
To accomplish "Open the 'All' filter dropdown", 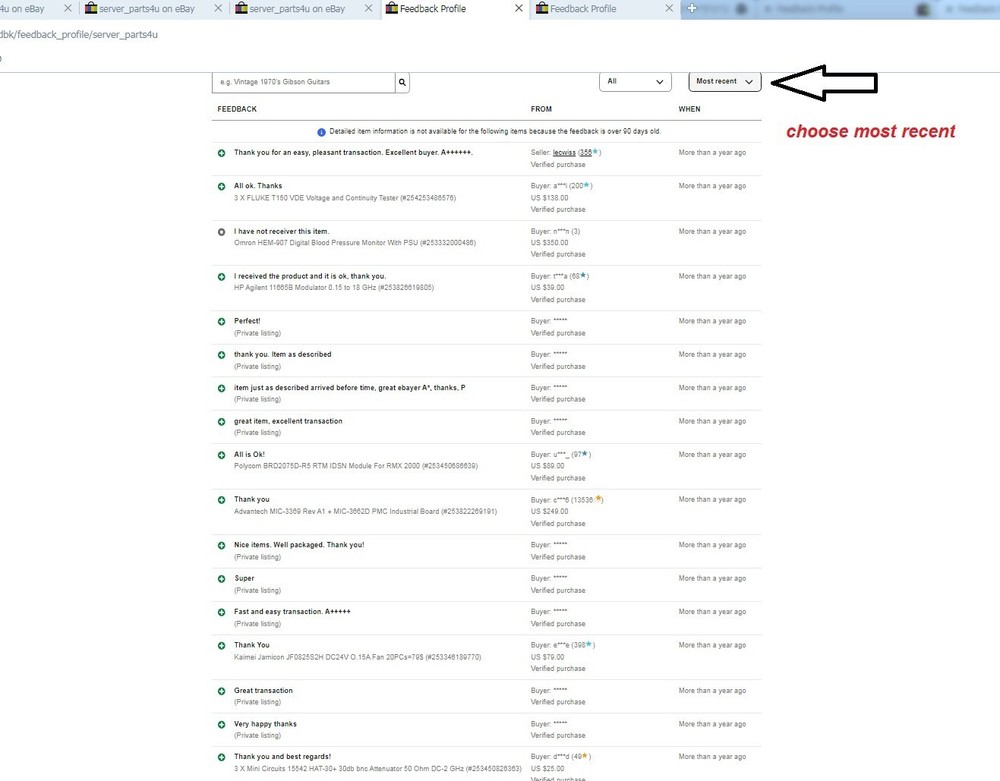I will pyautogui.click(x=635, y=82).
